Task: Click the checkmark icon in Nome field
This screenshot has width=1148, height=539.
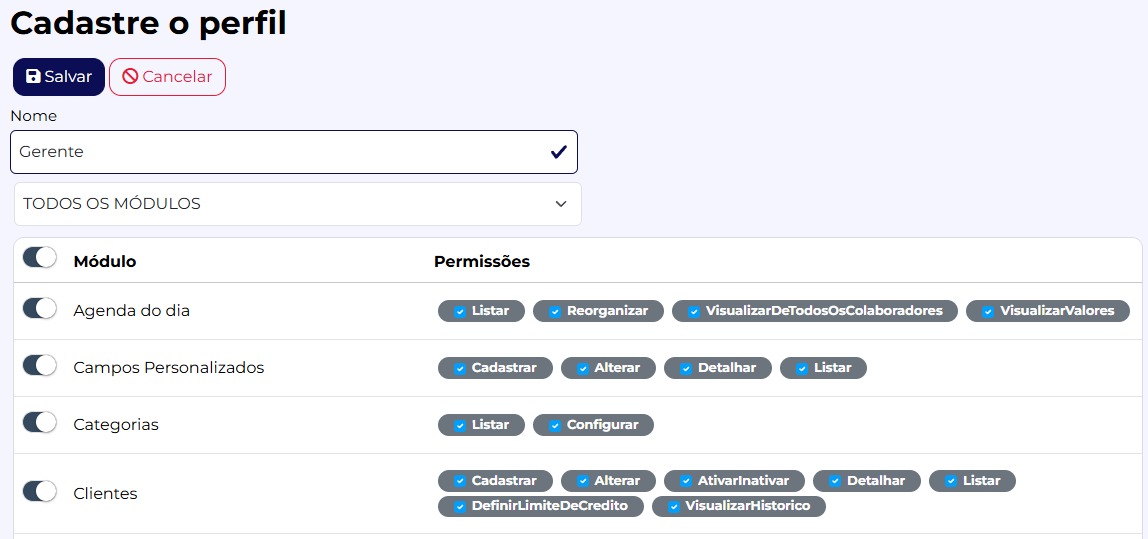Action: coord(558,152)
